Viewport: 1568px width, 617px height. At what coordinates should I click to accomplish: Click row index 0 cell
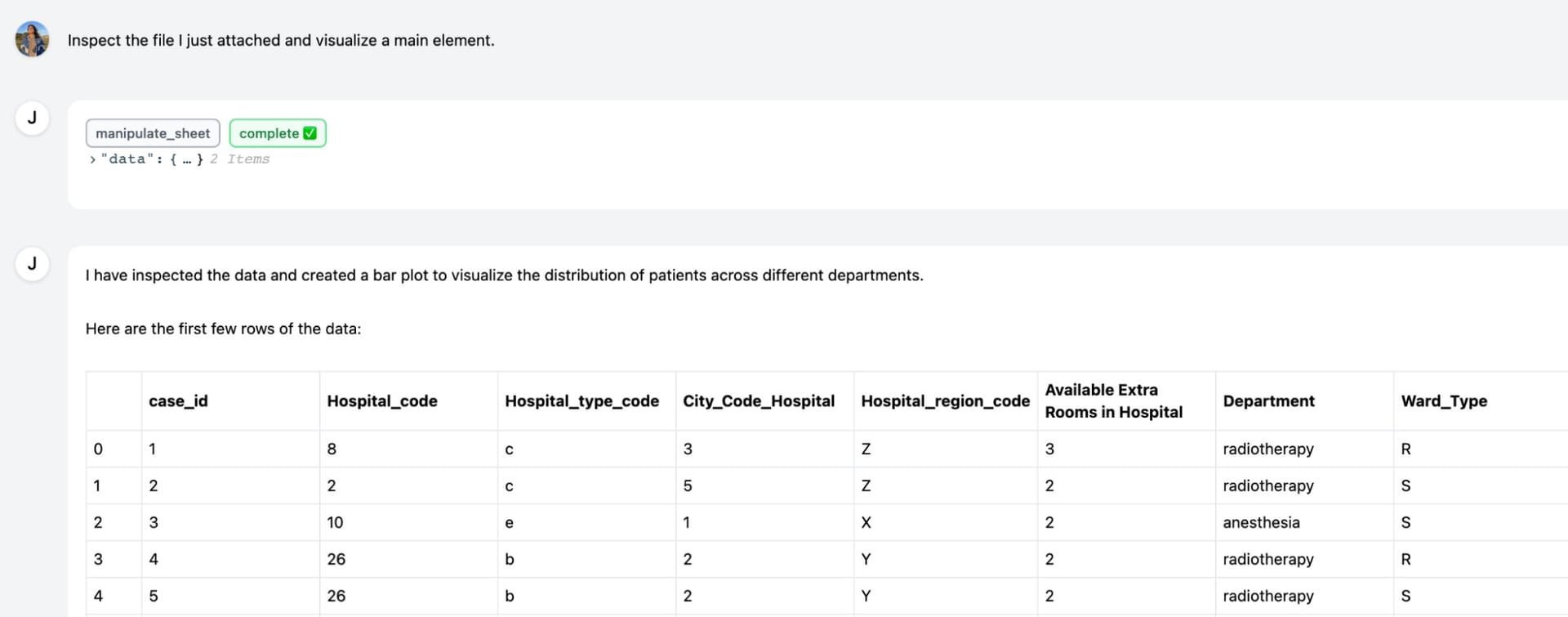(x=114, y=449)
